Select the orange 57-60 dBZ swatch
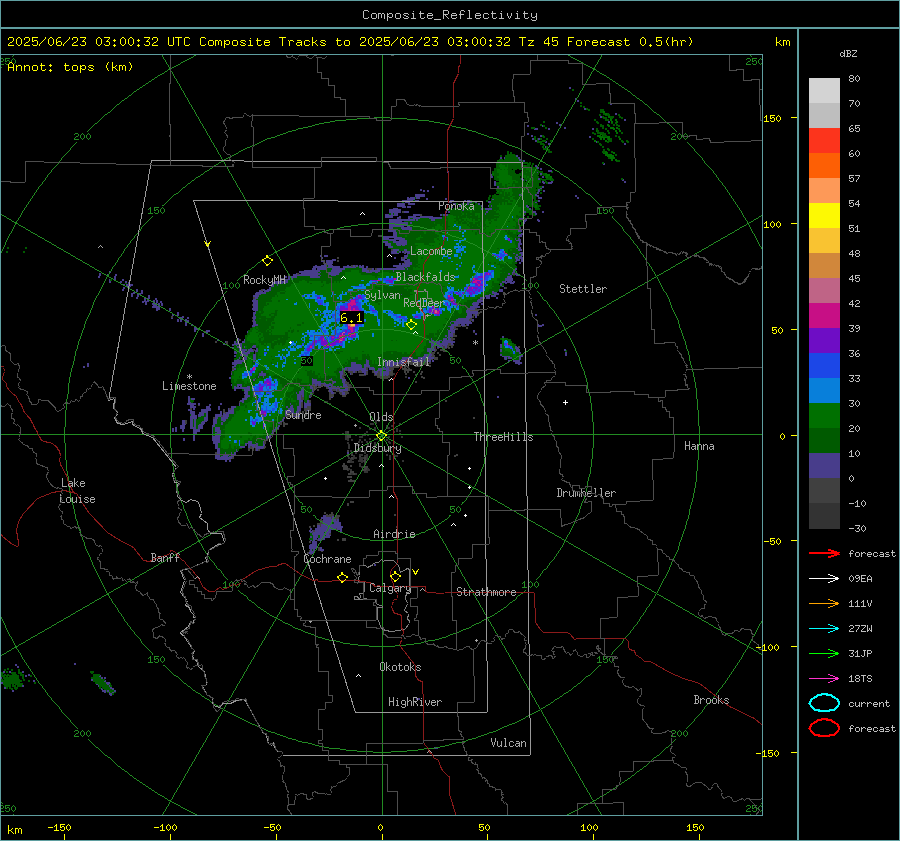 (x=824, y=166)
